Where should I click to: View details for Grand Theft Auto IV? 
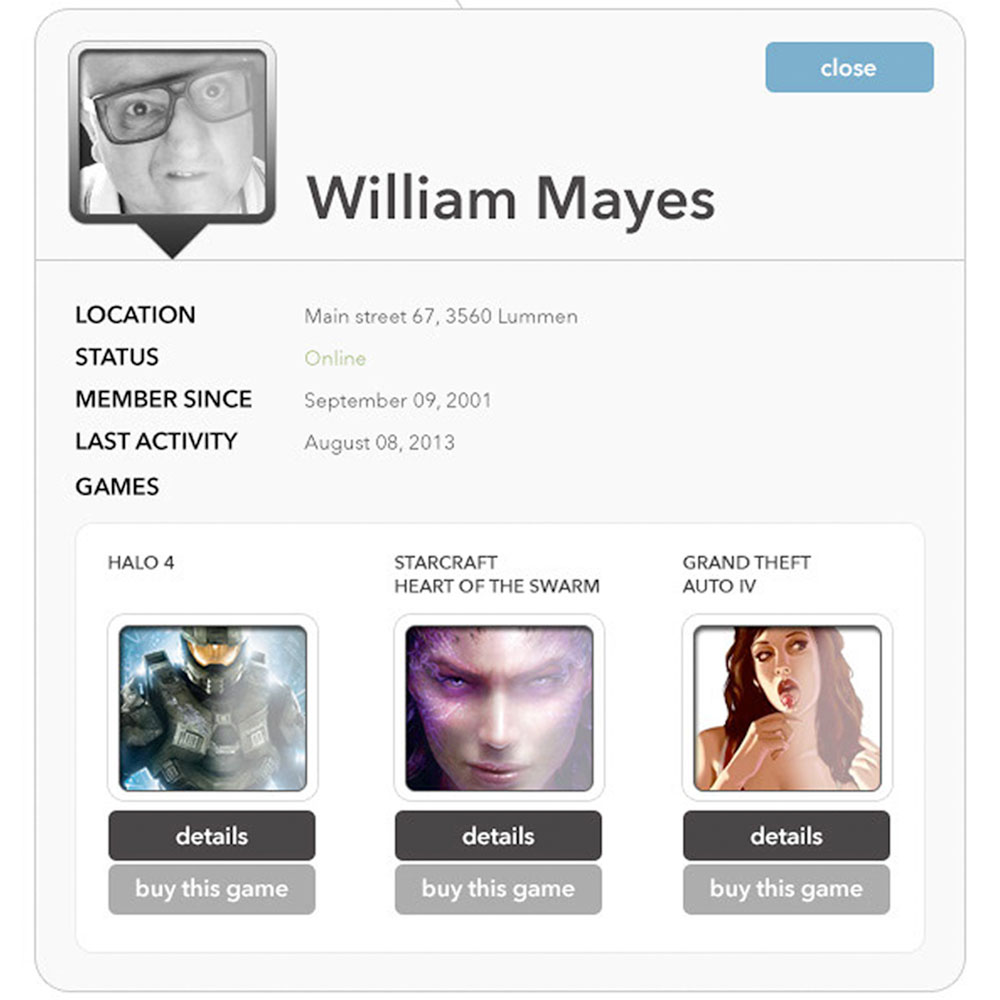coord(786,835)
